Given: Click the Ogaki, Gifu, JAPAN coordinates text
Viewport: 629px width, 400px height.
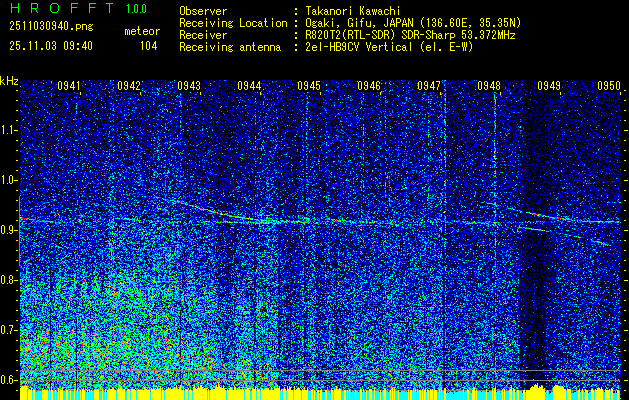Looking at the screenshot, I should coord(413,23).
